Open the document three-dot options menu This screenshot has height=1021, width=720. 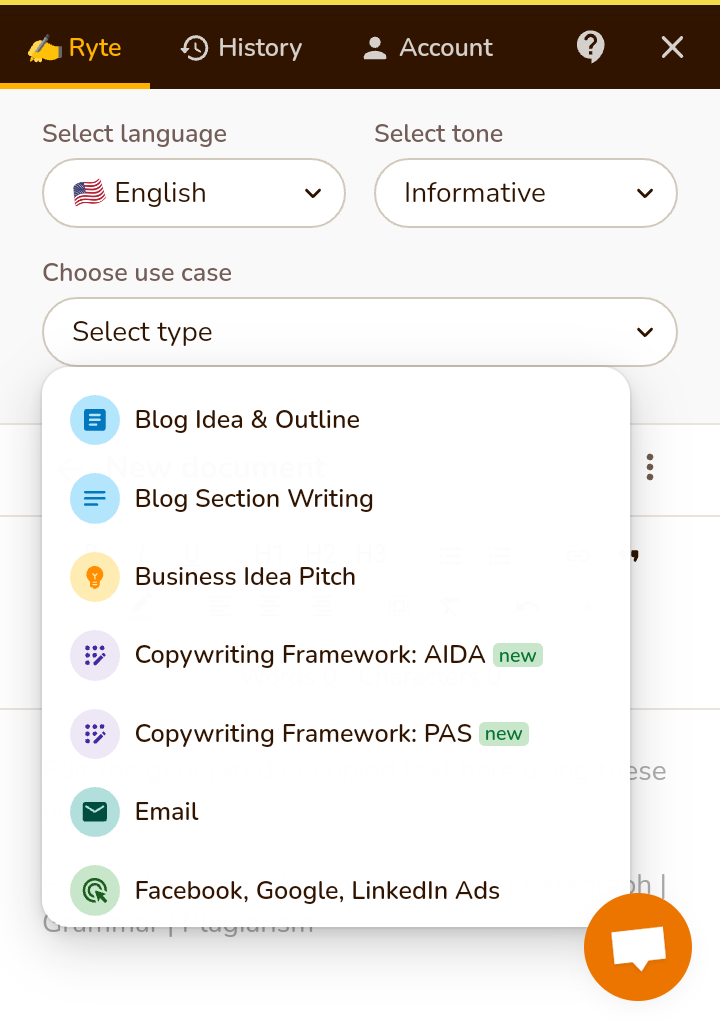pos(650,467)
